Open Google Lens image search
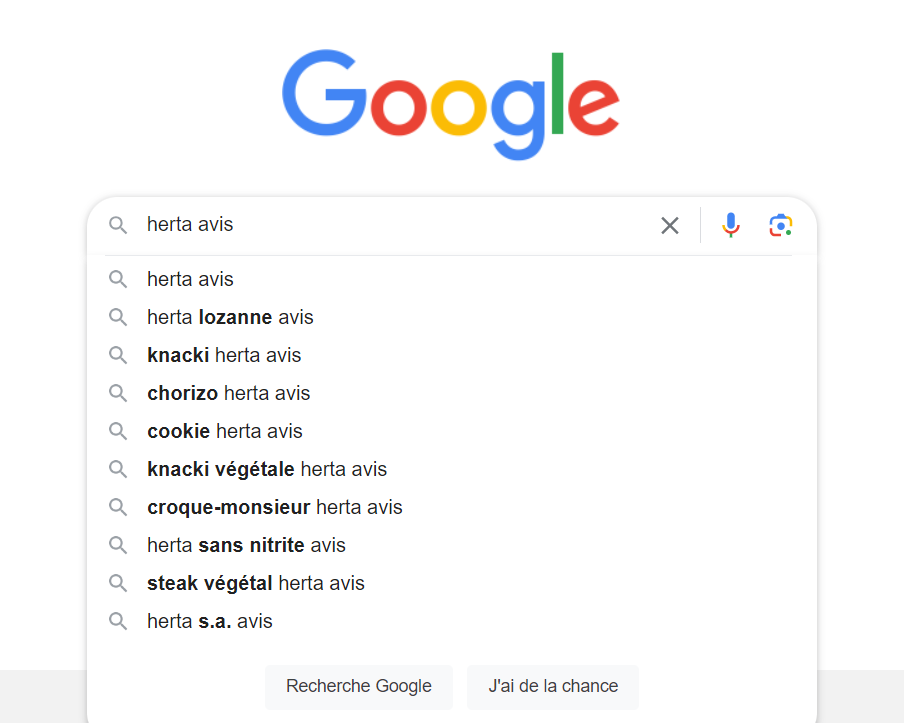This screenshot has width=904, height=723. click(780, 225)
